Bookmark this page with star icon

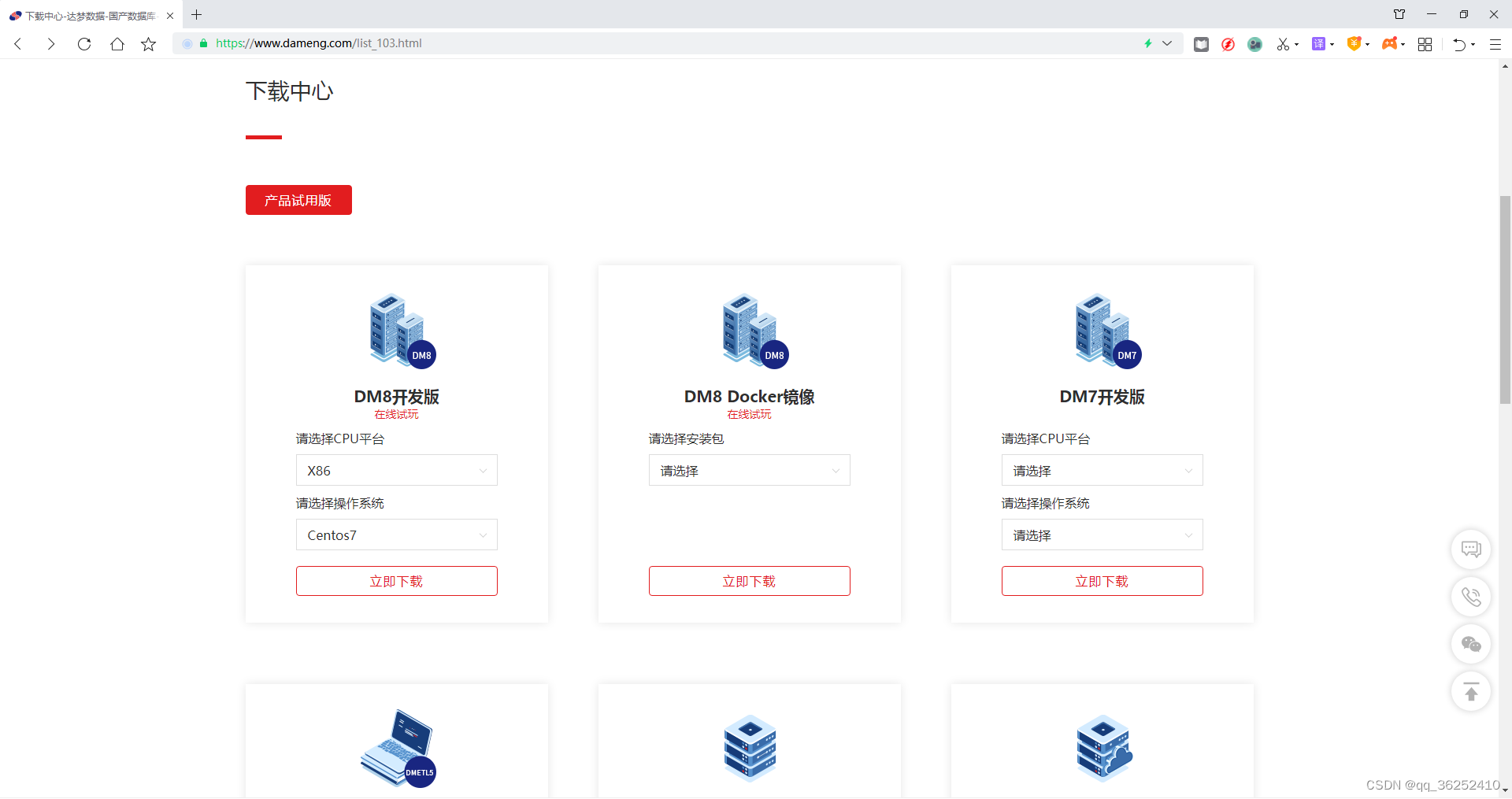[x=148, y=44]
